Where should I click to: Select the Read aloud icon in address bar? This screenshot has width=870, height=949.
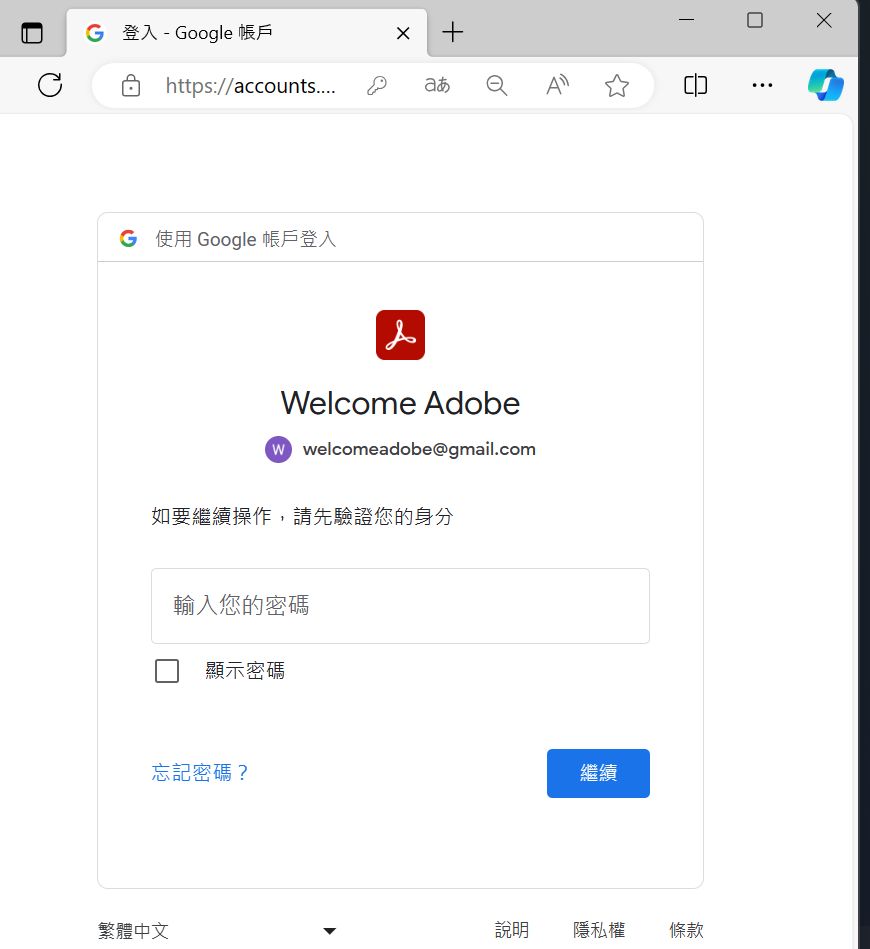point(557,85)
